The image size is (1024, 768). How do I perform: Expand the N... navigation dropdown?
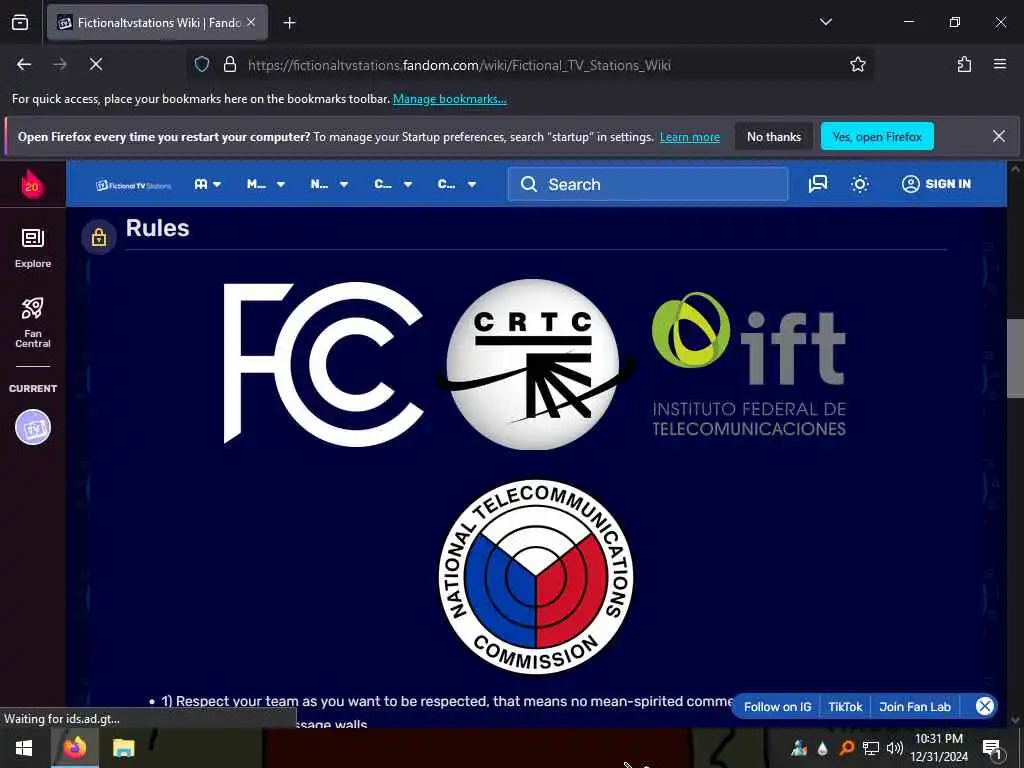click(x=328, y=185)
